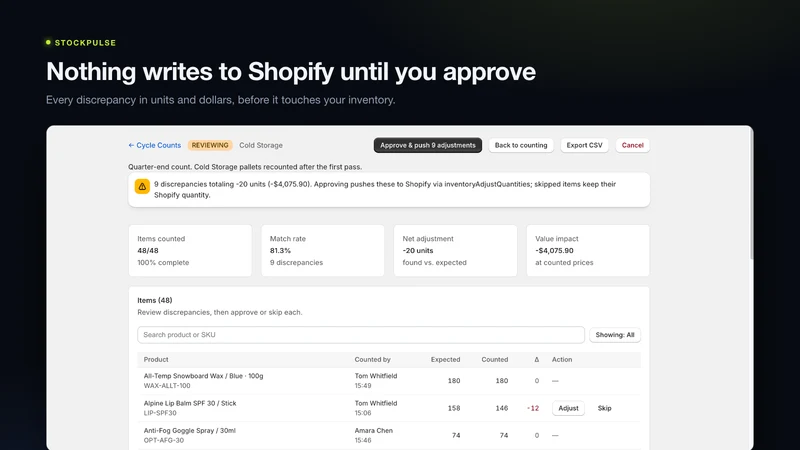This screenshot has width=800, height=450.
Task: Click the STOCKPULSE brand label
Action: 85,43
